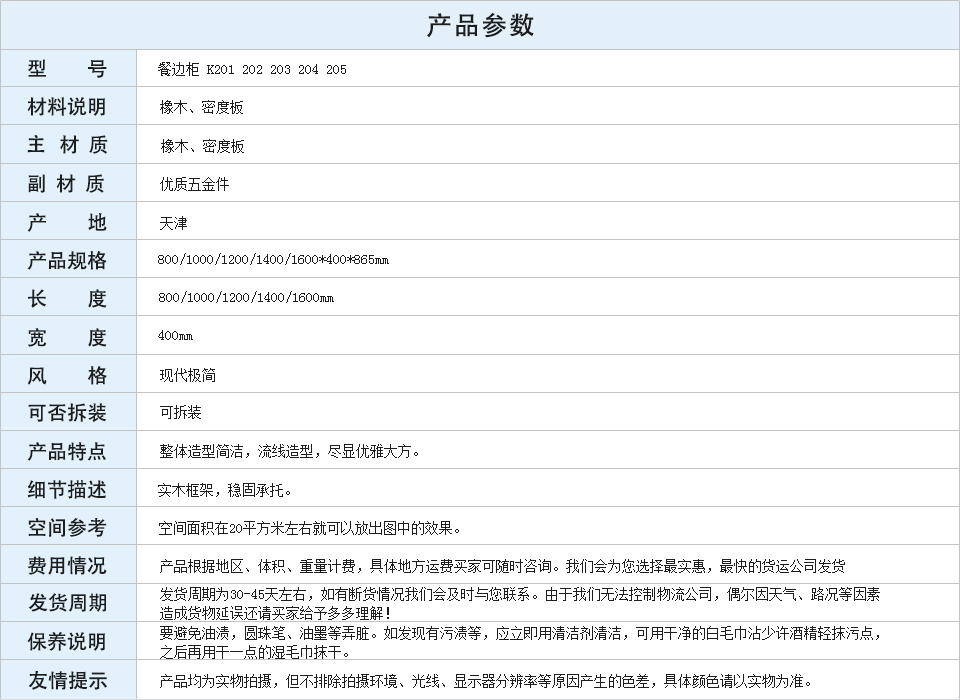Image resolution: width=960 pixels, height=700 pixels.
Task: Select the 宽度 label cell
Action: pos(68,336)
